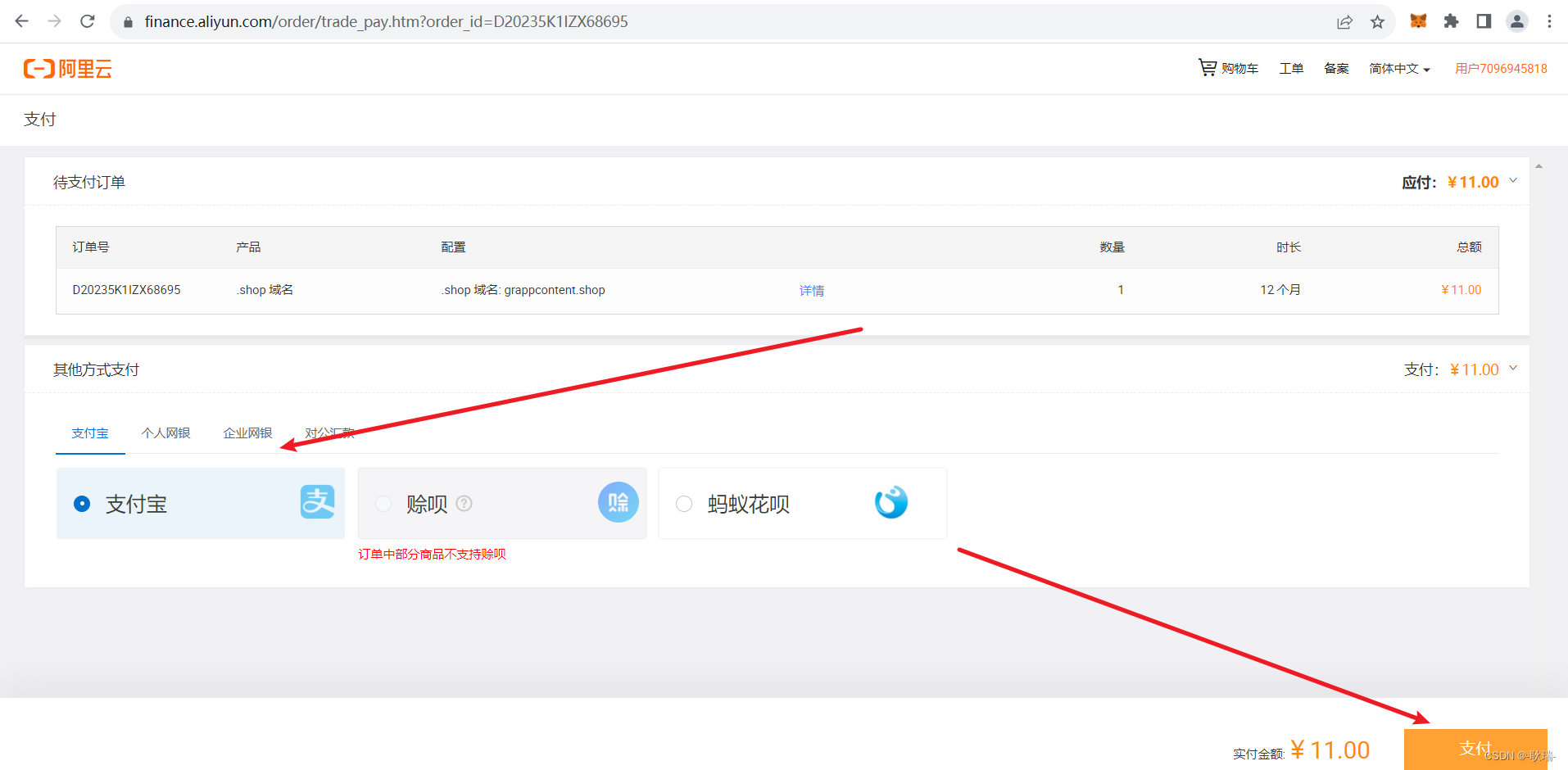Toggle the browser side panel icon
The image size is (1568, 770).
point(1484,21)
